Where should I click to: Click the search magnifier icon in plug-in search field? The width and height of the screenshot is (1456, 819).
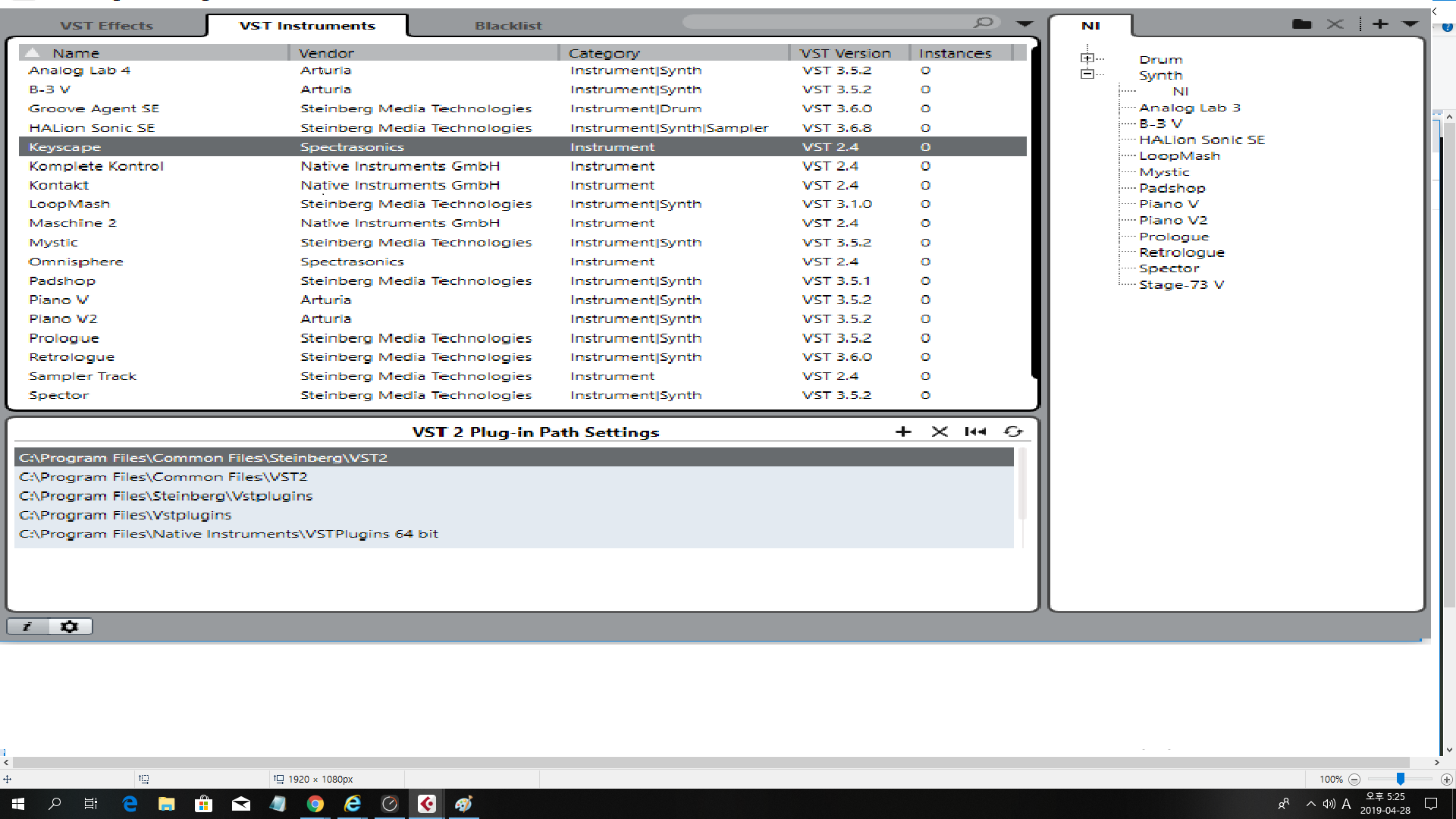pyautogui.click(x=983, y=23)
